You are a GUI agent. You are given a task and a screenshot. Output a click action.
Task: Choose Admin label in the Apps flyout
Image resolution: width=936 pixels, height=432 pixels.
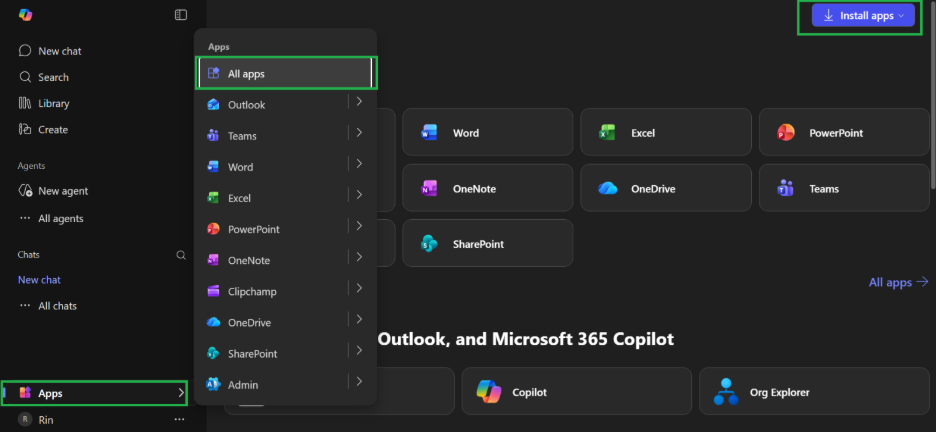tap(243, 385)
